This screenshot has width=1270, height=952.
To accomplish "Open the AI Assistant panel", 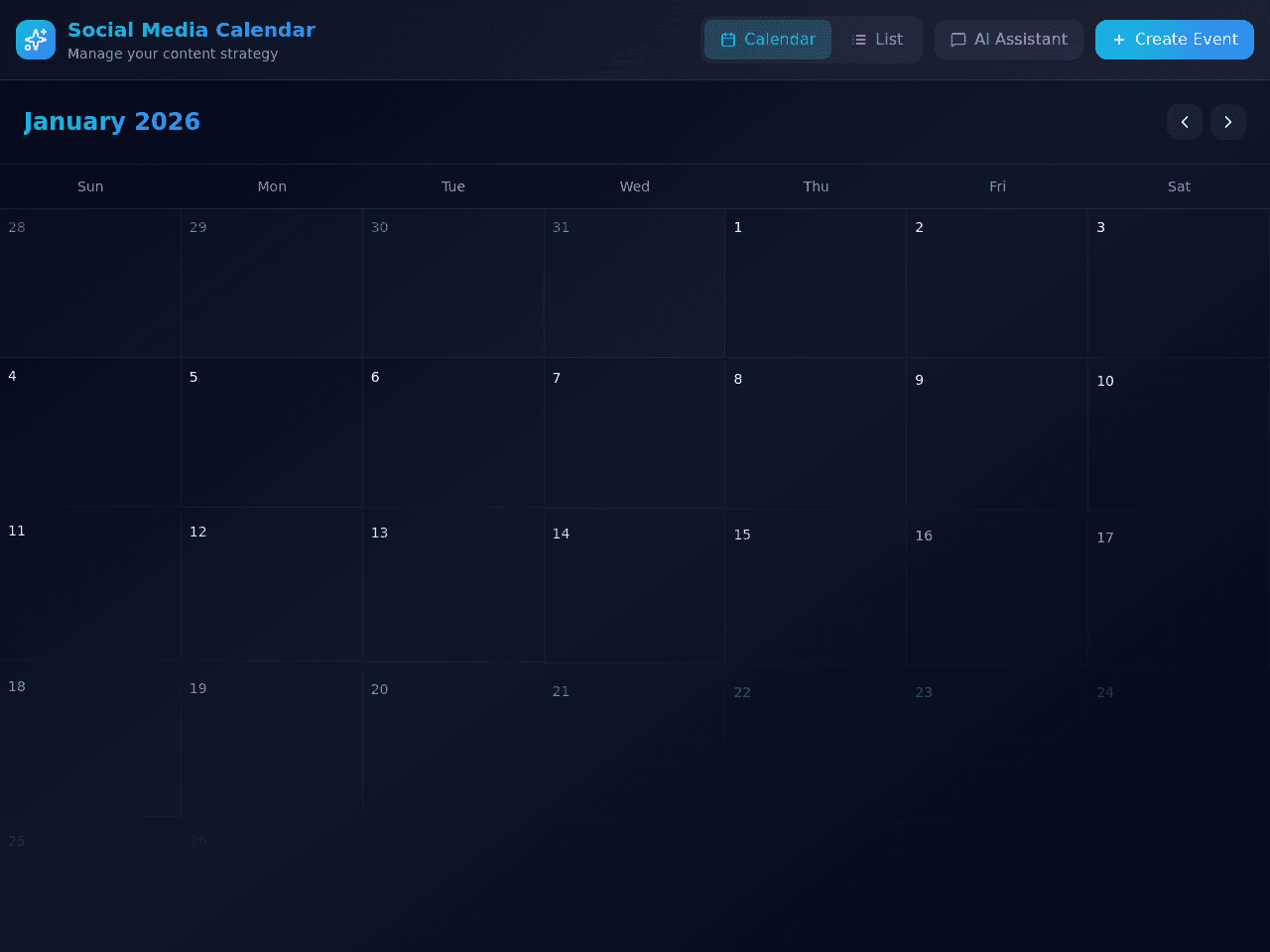I will coord(1009,40).
